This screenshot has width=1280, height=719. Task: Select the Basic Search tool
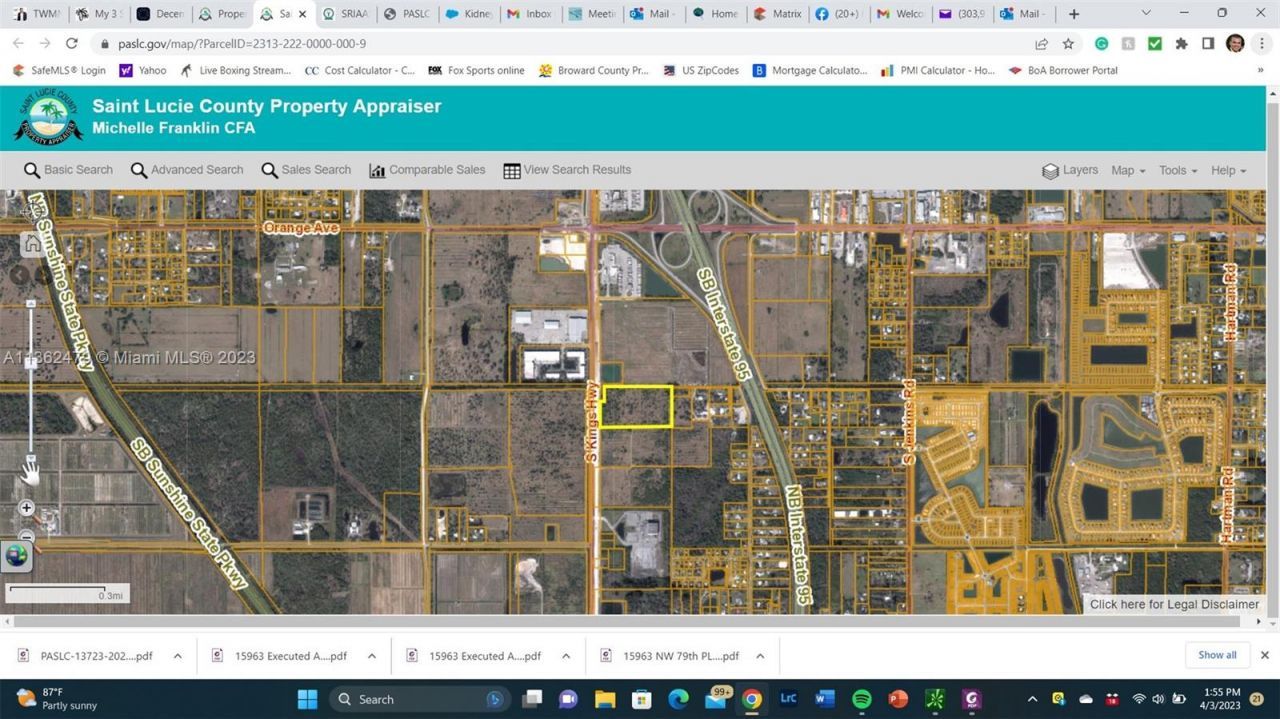tap(68, 170)
